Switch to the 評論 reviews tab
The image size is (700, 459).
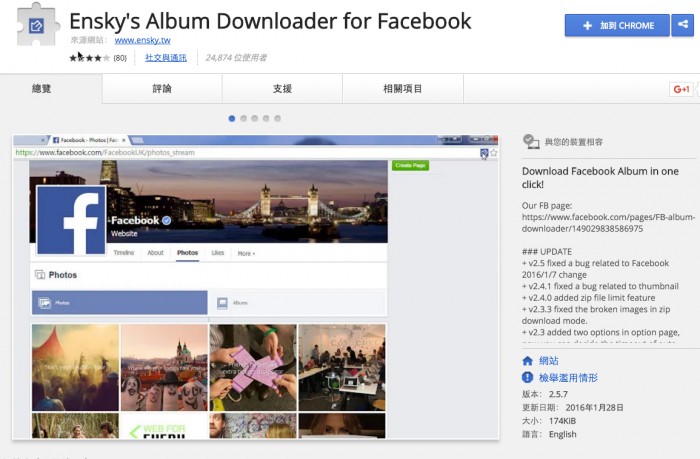[x=162, y=88]
